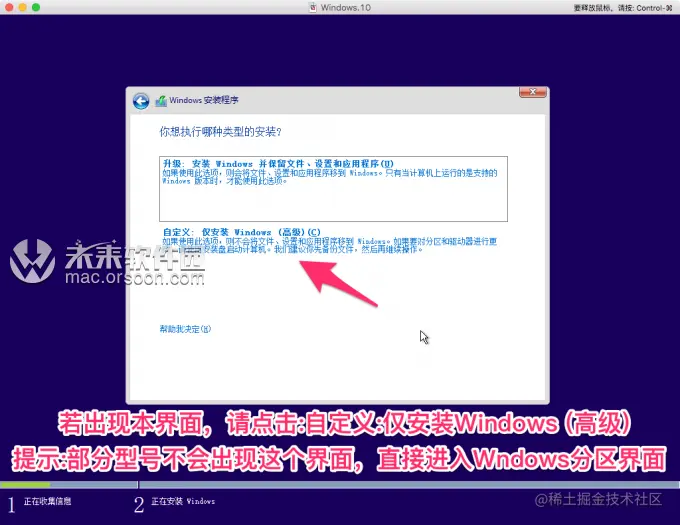
Task: Click the step 2 '正在安装 Windows' label
Action: pos(183,502)
